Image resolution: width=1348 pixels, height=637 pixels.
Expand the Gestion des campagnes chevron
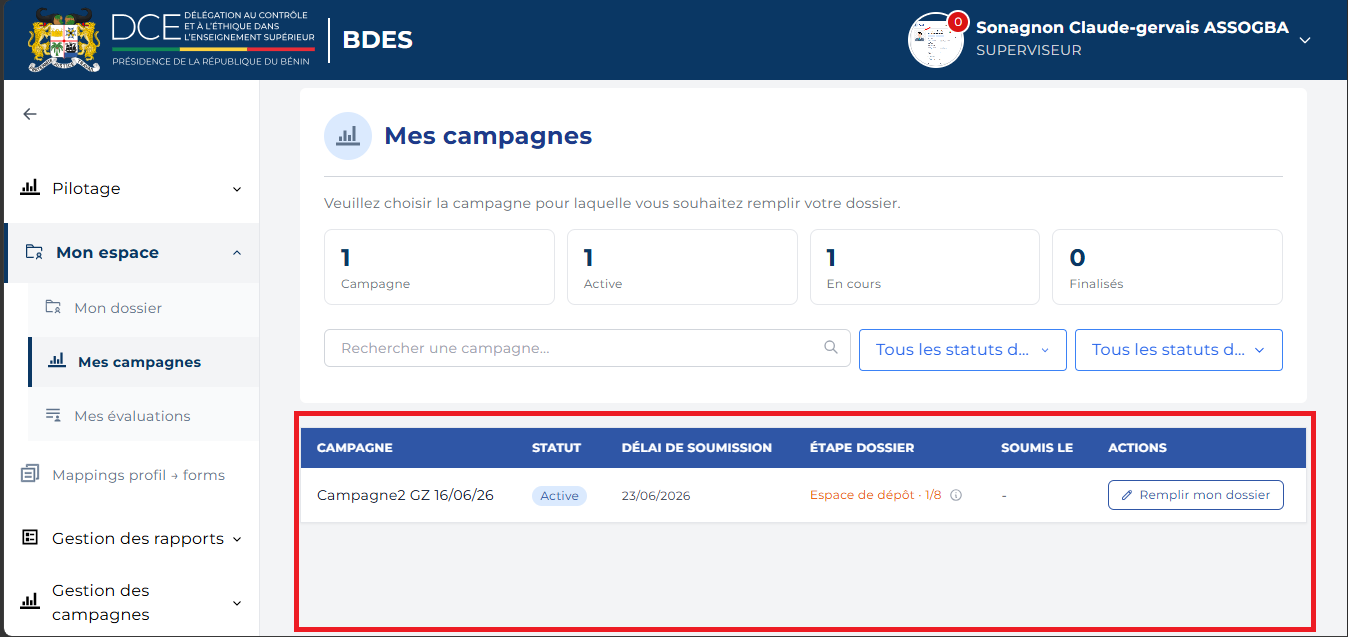pyautogui.click(x=237, y=603)
